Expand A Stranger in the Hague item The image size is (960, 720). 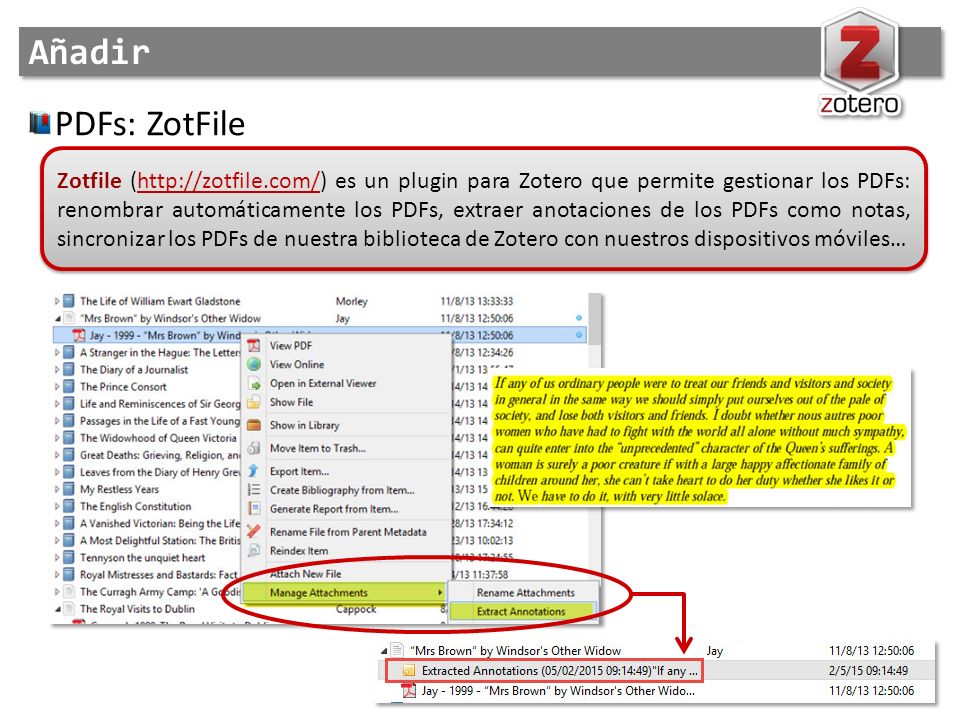pos(57,353)
